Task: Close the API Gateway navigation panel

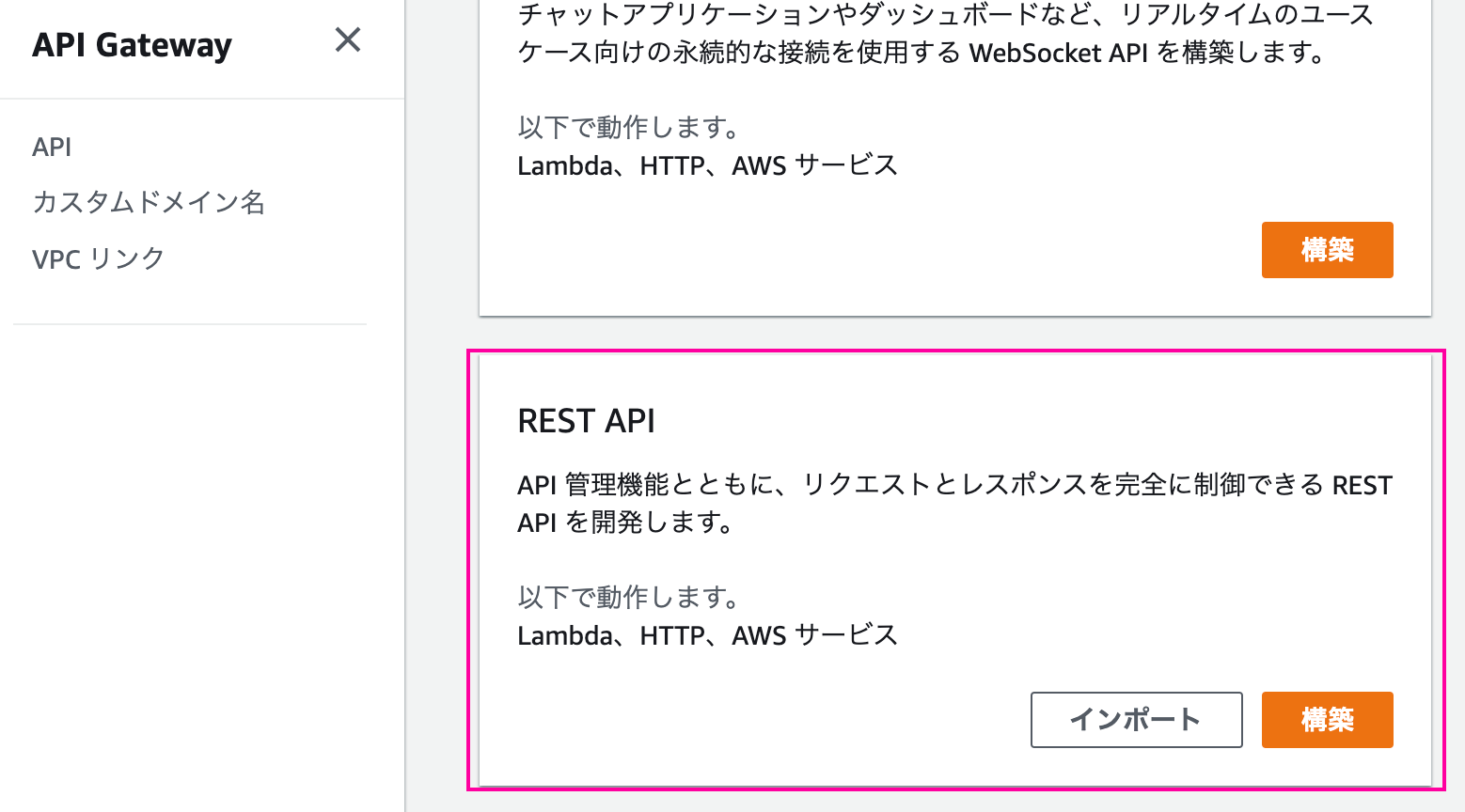Action: pos(347,40)
